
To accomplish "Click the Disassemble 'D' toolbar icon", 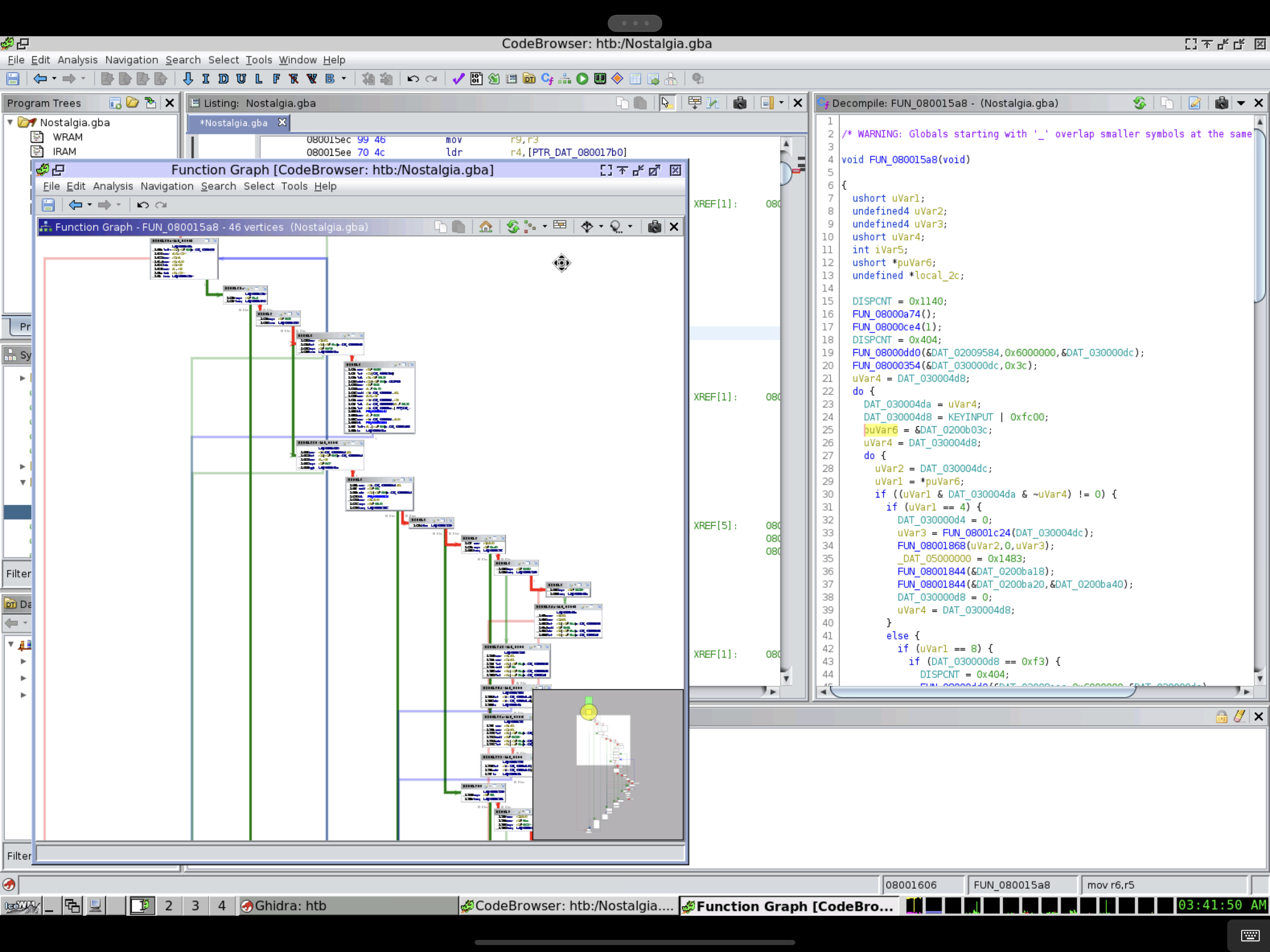I will (223, 79).
